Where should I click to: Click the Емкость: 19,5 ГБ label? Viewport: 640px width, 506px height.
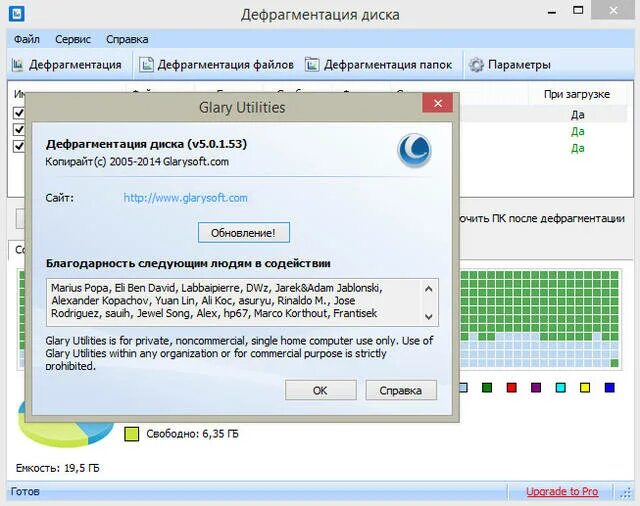(58, 468)
